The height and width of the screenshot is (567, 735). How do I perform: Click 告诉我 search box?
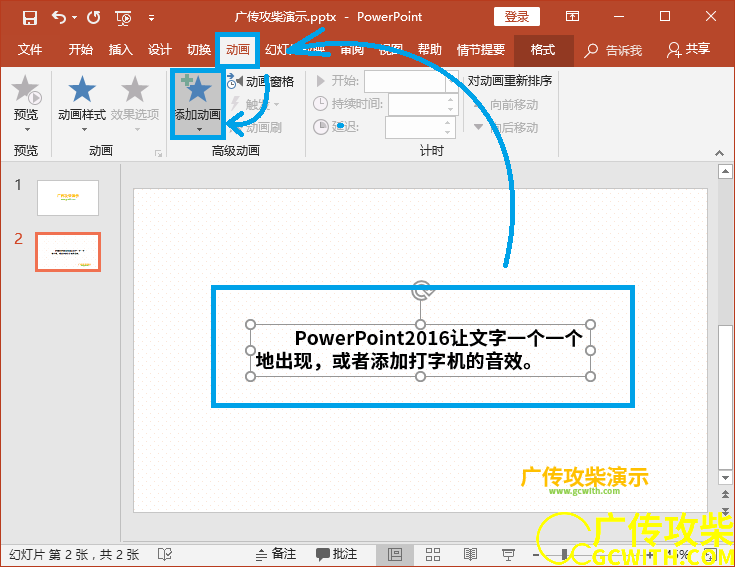point(613,50)
